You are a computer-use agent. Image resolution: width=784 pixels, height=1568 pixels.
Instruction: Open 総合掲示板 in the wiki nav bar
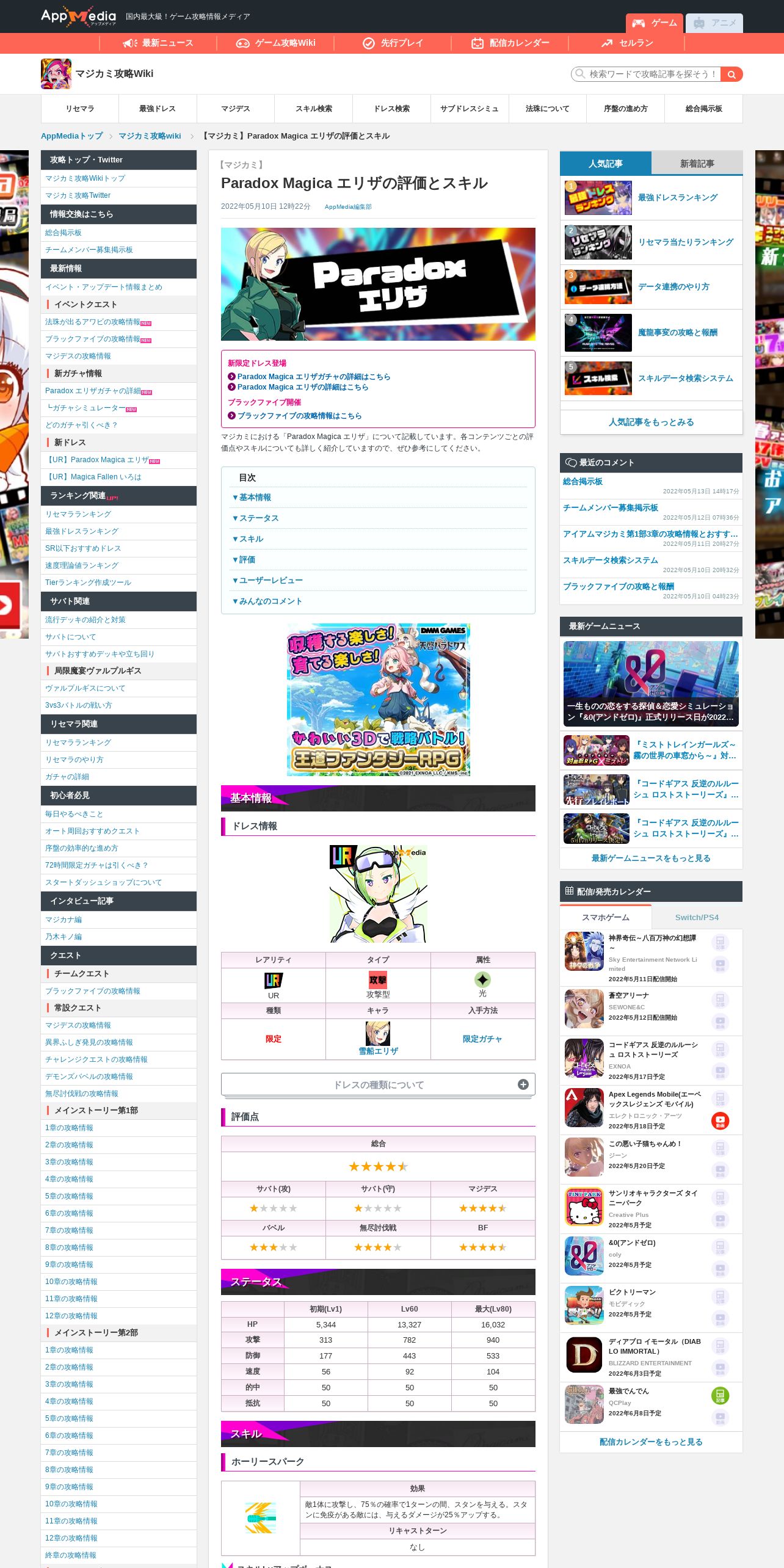pos(703,109)
